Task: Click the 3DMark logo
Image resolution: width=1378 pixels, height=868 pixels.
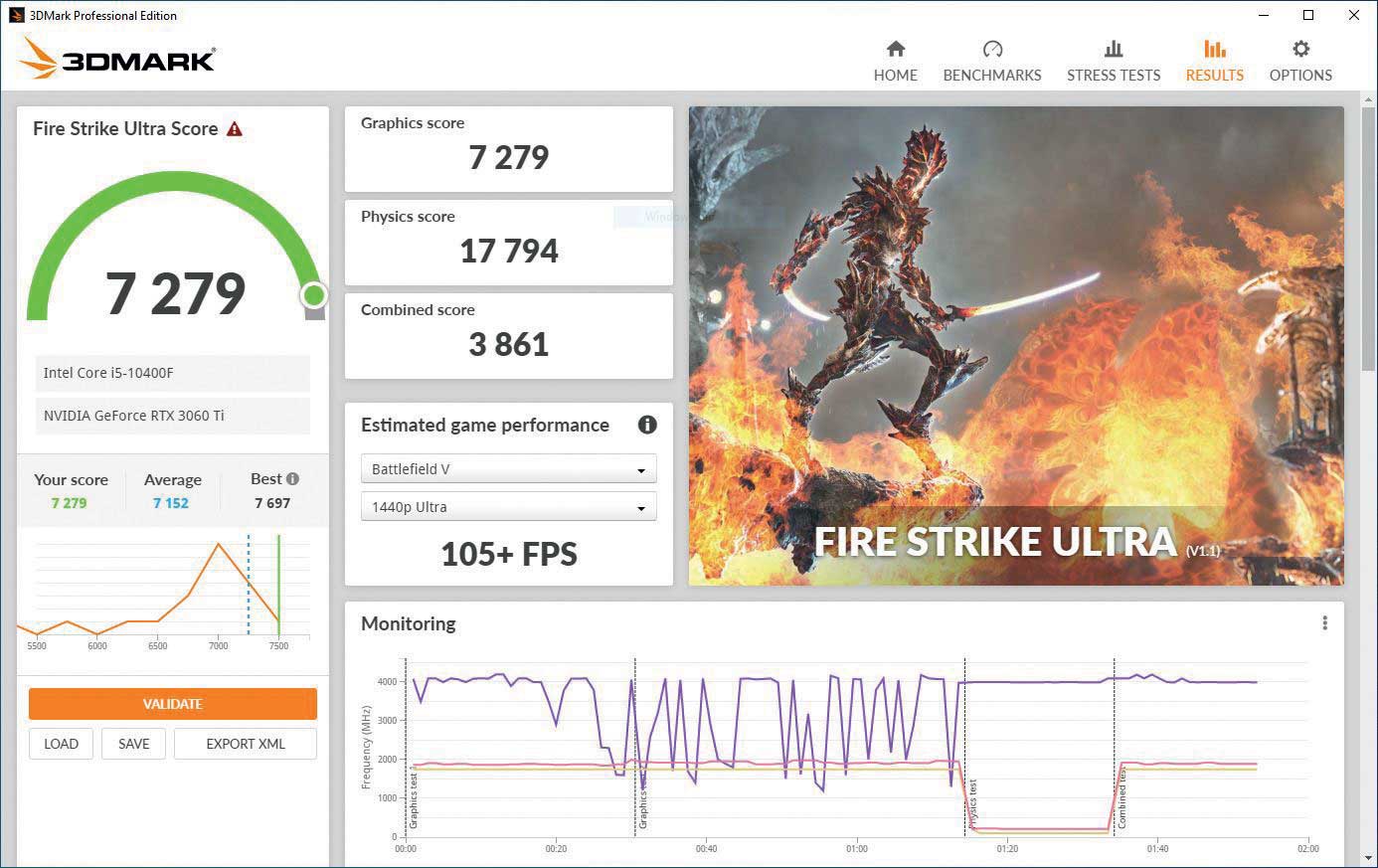Action: pyautogui.click(x=117, y=59)
